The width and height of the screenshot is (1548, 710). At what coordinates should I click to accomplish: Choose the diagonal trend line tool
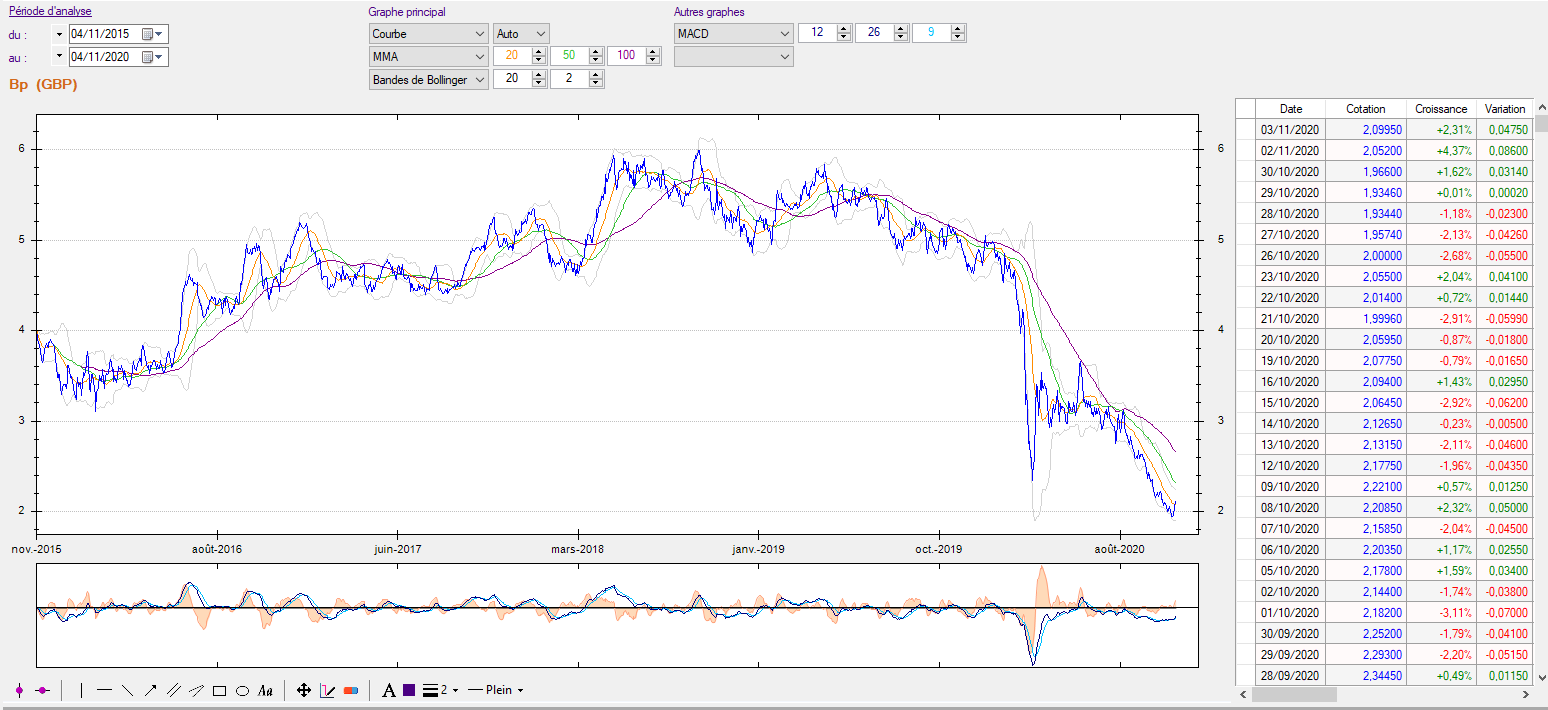coord(127,690)
